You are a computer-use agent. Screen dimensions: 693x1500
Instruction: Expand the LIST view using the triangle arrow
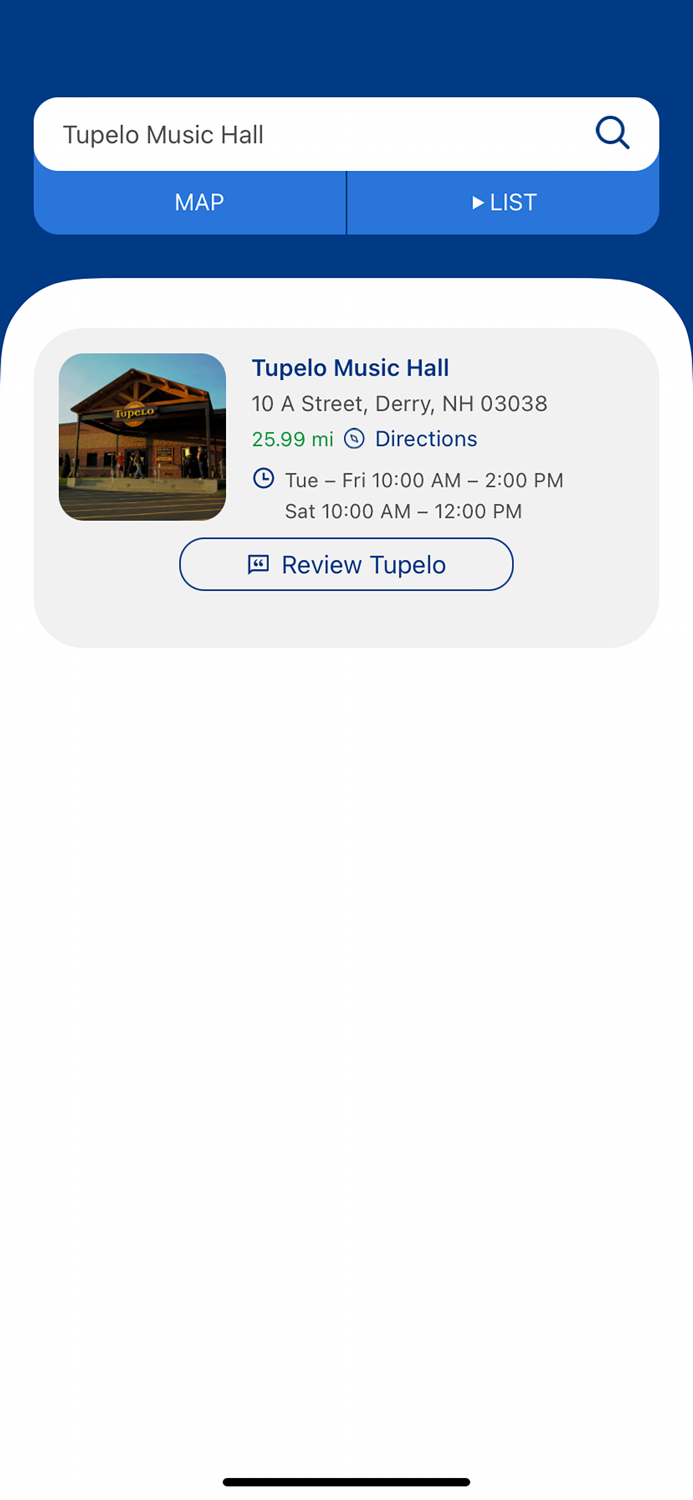point(479,202)
